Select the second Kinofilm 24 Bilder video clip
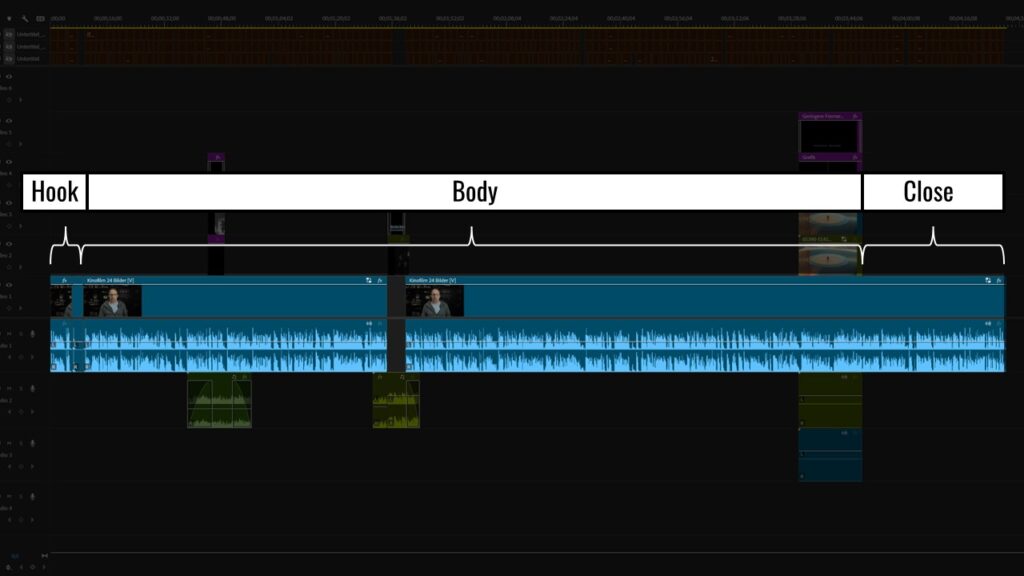 700,300
